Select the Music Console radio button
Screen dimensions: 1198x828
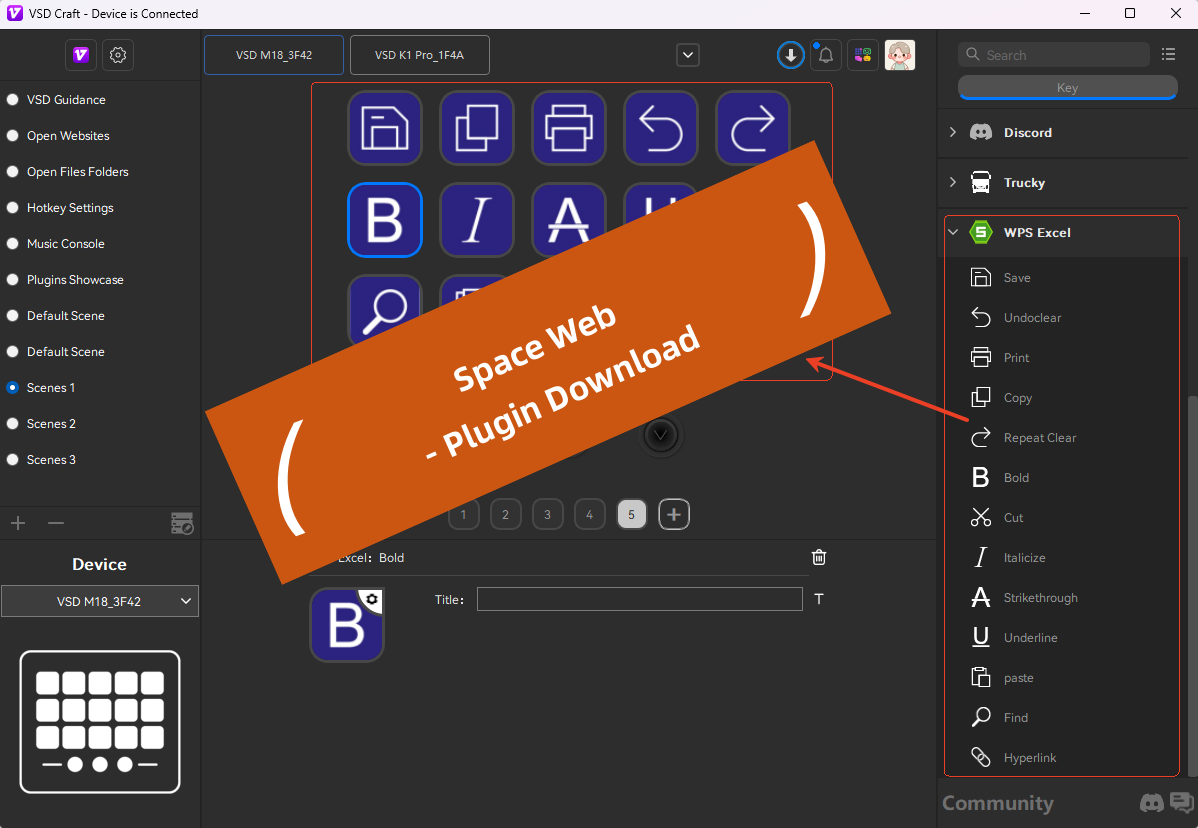[x=13, y=244]
